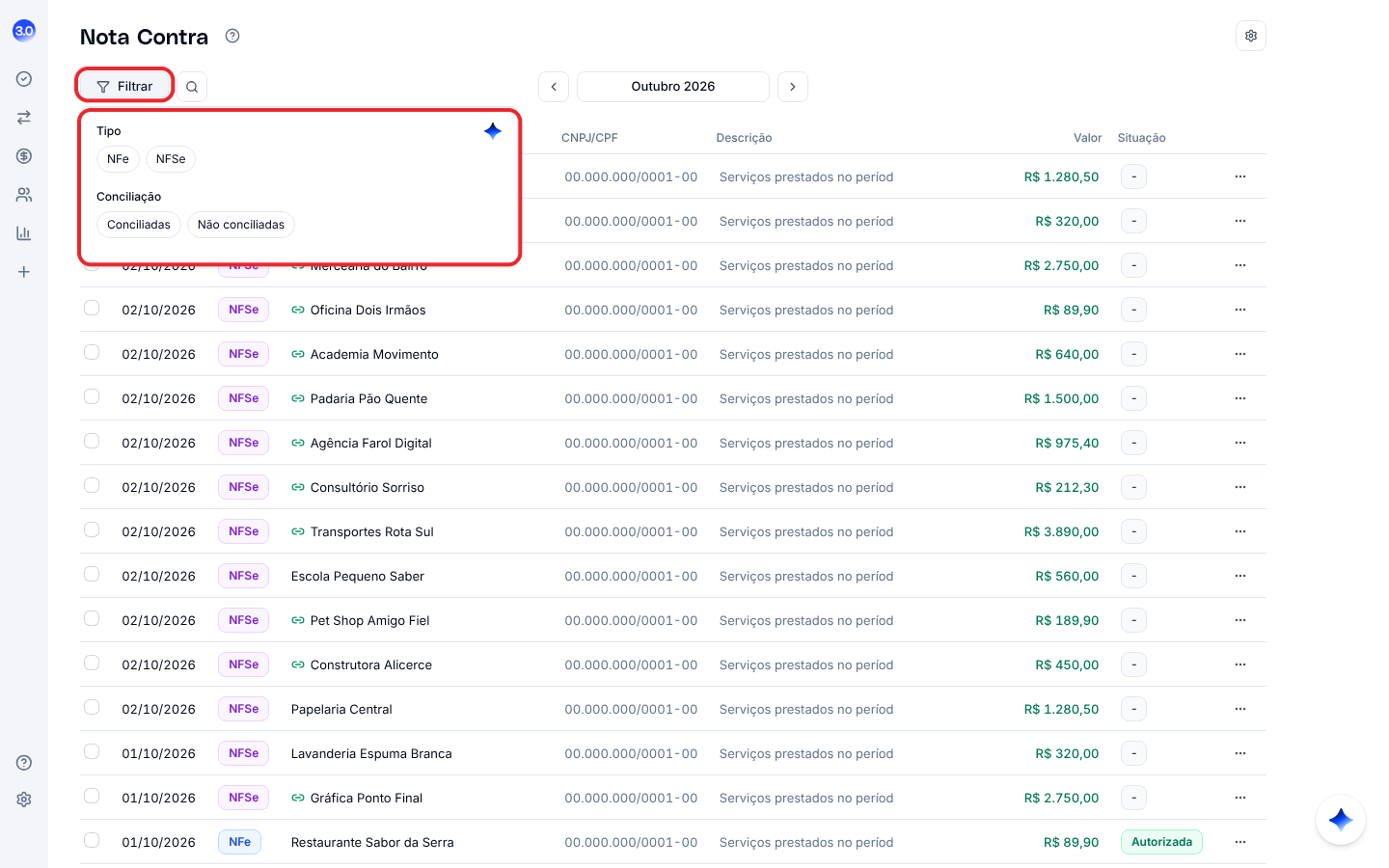This screenshot has width=1389, height=868.
Task: Click the Filtrar button
Action: tap(124, 87)
